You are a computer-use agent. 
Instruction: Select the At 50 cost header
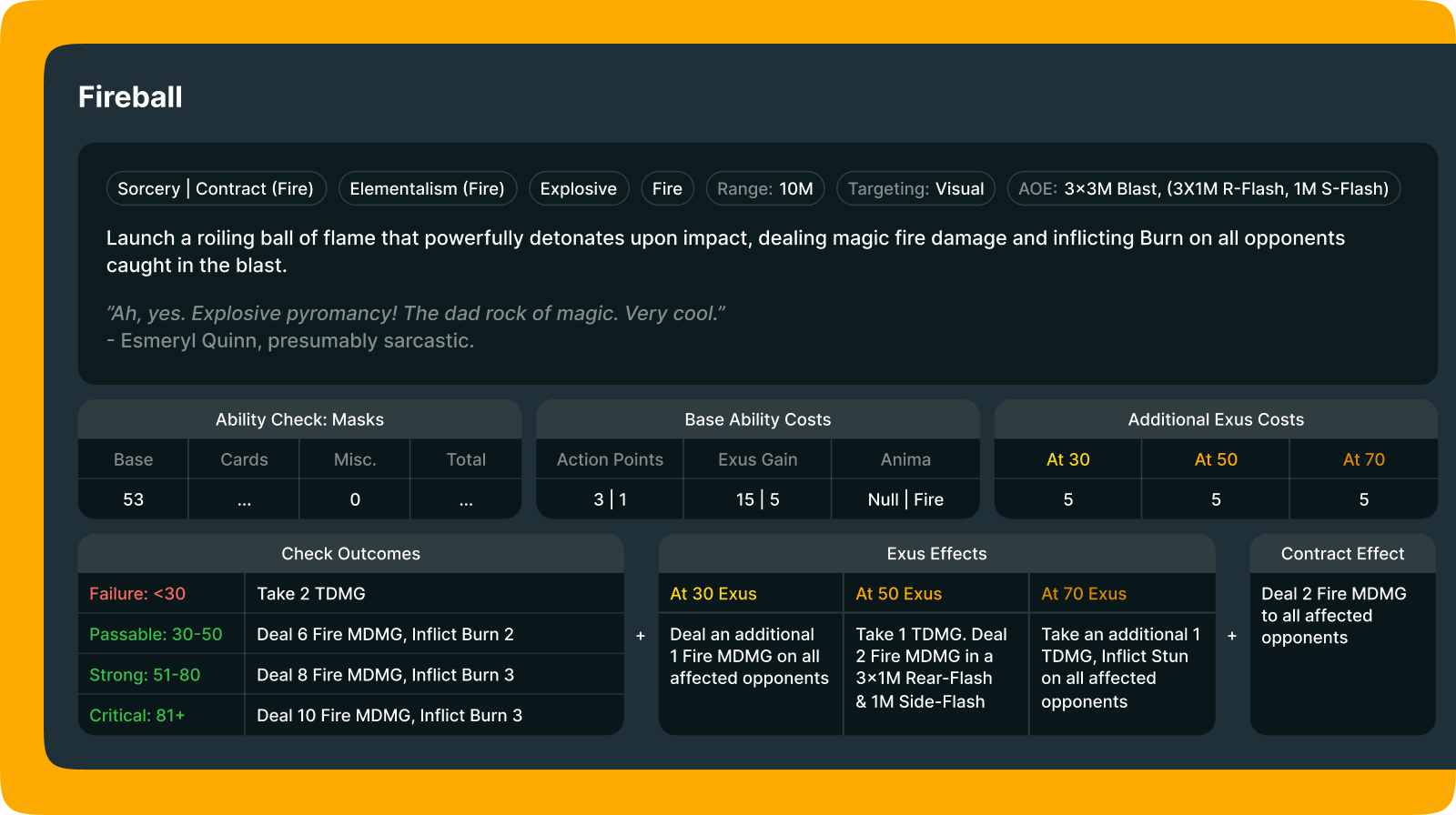(1216, 459)
